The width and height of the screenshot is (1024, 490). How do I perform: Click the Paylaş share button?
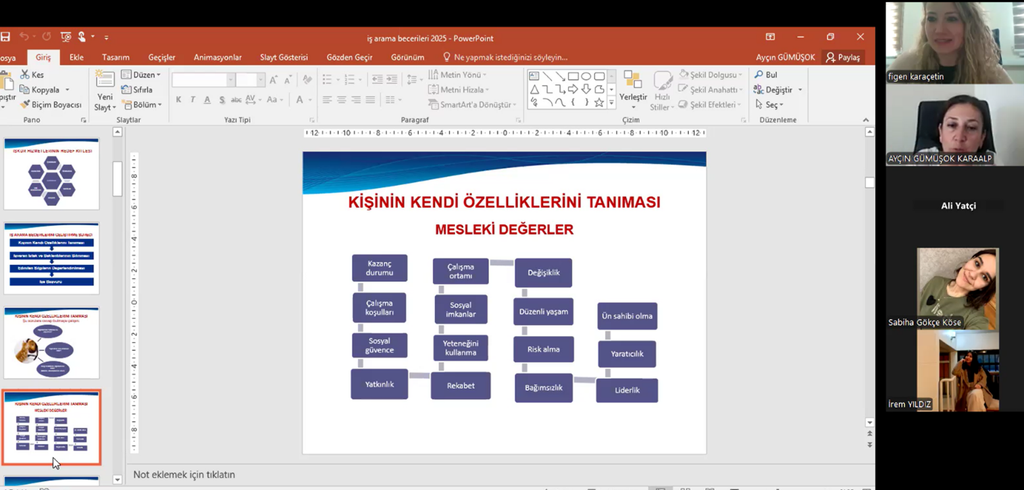(x=843, y=57)
